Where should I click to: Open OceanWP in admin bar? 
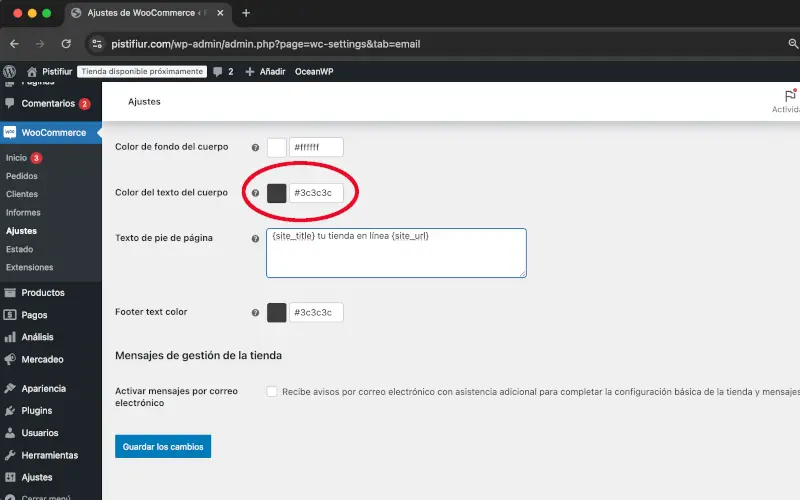click(x=314, y=71)
